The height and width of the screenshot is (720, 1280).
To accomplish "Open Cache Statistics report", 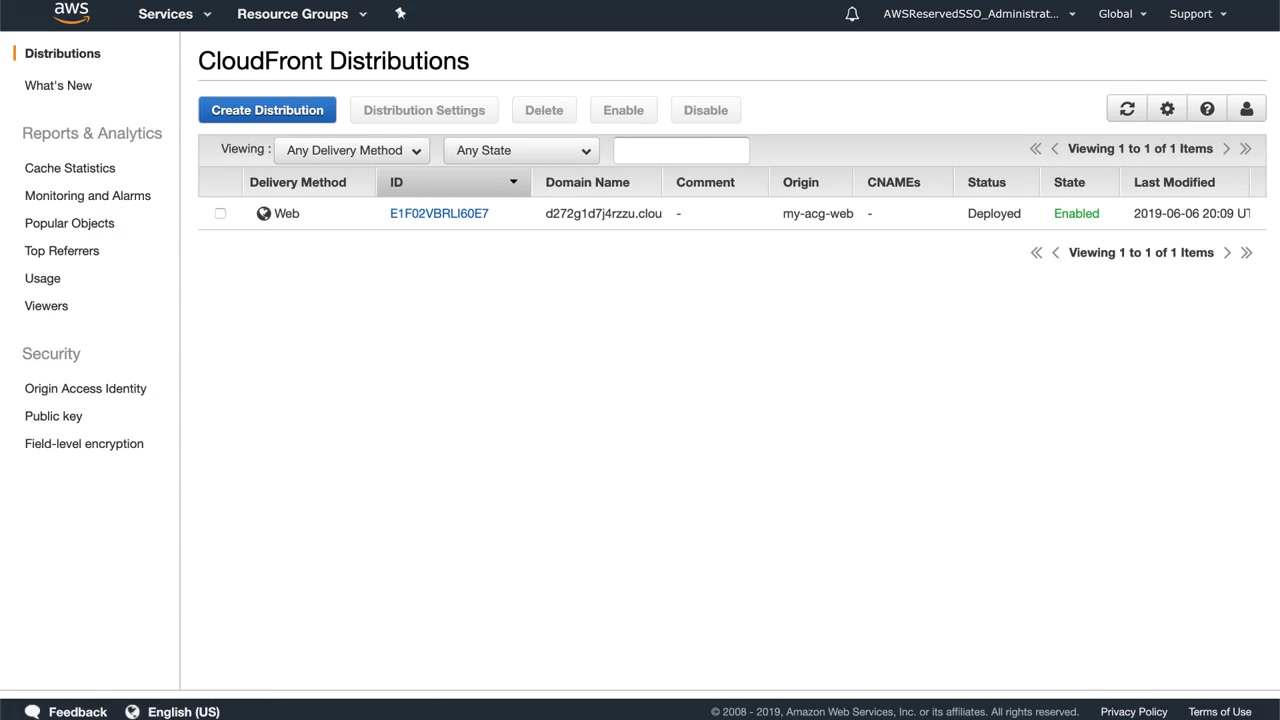I will pyautogui.click(x=70, y=168).
